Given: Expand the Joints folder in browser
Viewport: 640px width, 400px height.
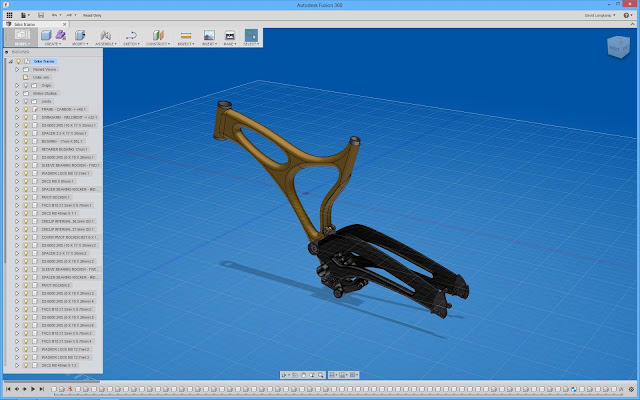Looking at the screenshot, I should [17, 101].
